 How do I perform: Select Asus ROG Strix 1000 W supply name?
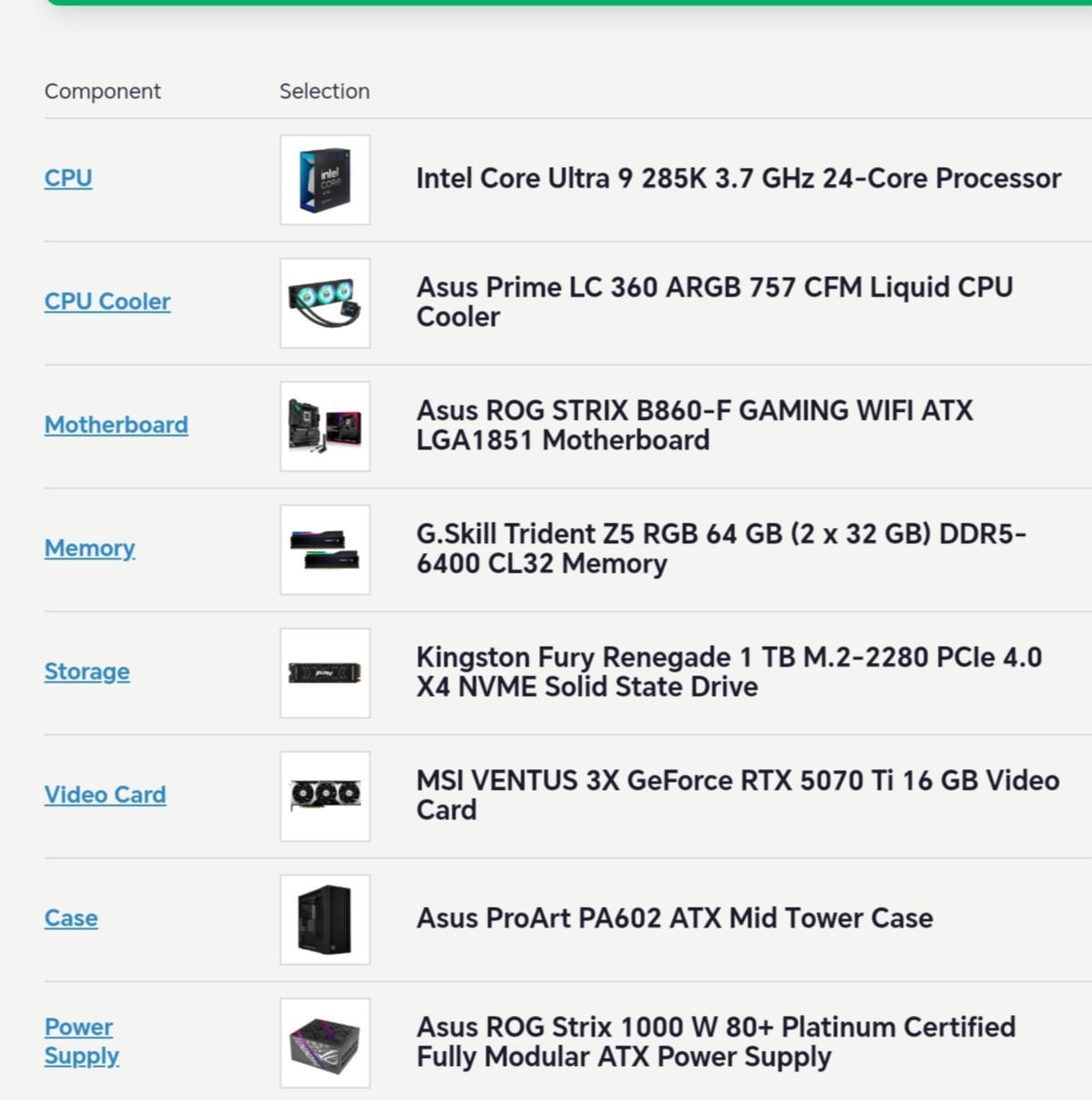point(716,1042)
